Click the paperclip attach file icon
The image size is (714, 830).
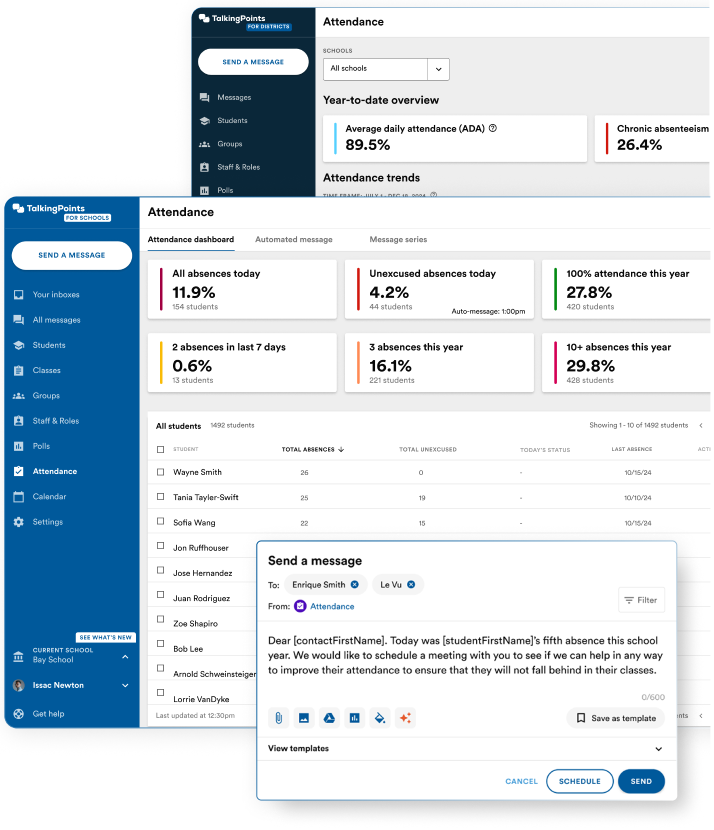279,718
